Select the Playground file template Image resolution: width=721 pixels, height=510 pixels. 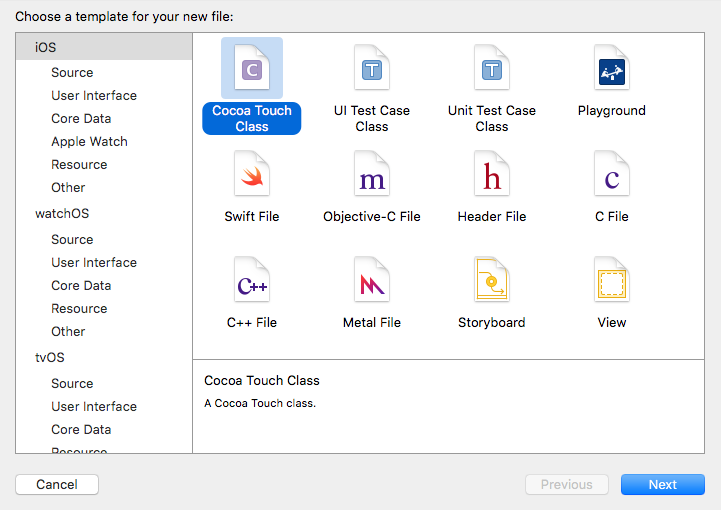[612, 69]
